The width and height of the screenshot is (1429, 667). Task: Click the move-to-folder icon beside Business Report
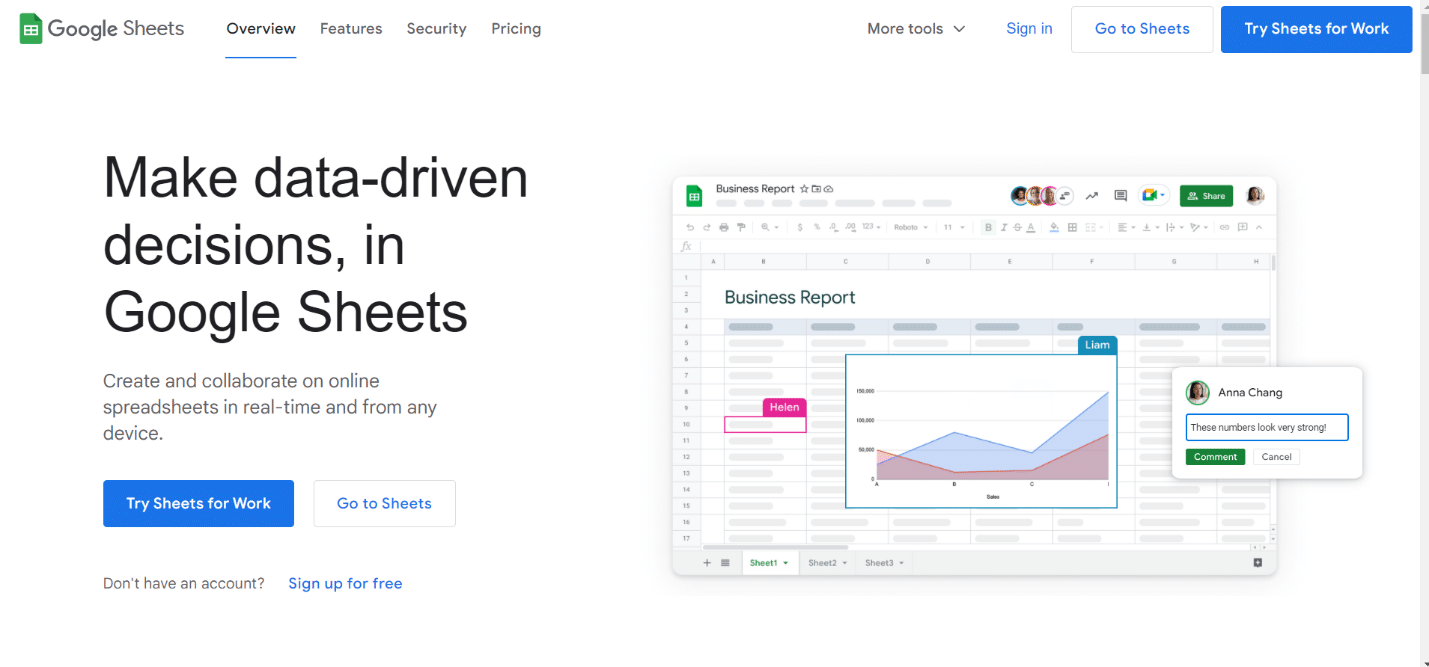(x=816, y=189)
